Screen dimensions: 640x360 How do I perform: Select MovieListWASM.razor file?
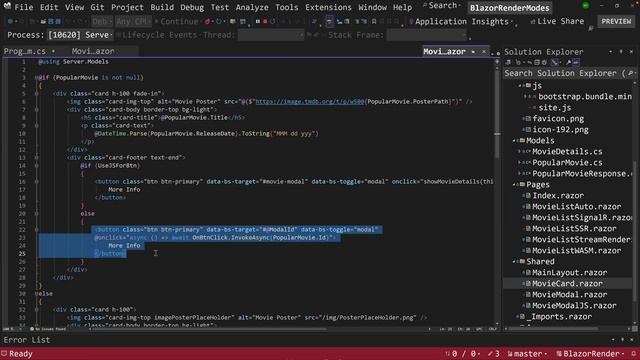point(576,251)
